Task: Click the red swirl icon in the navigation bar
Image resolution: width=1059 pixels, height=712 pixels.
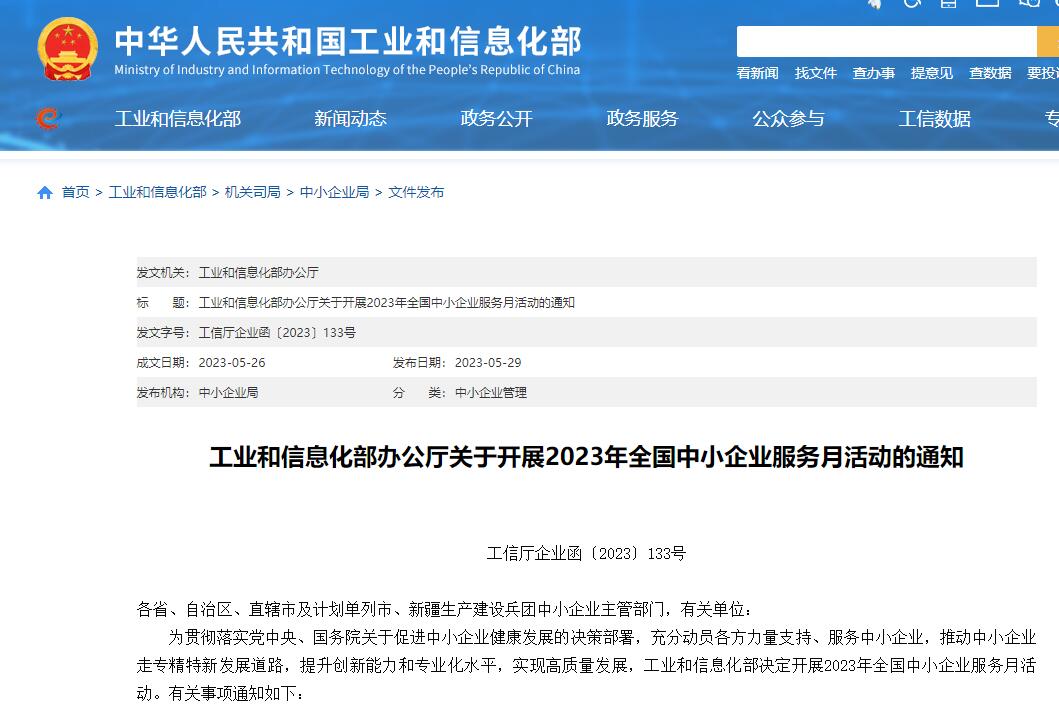Action: (x=48, y=118)
